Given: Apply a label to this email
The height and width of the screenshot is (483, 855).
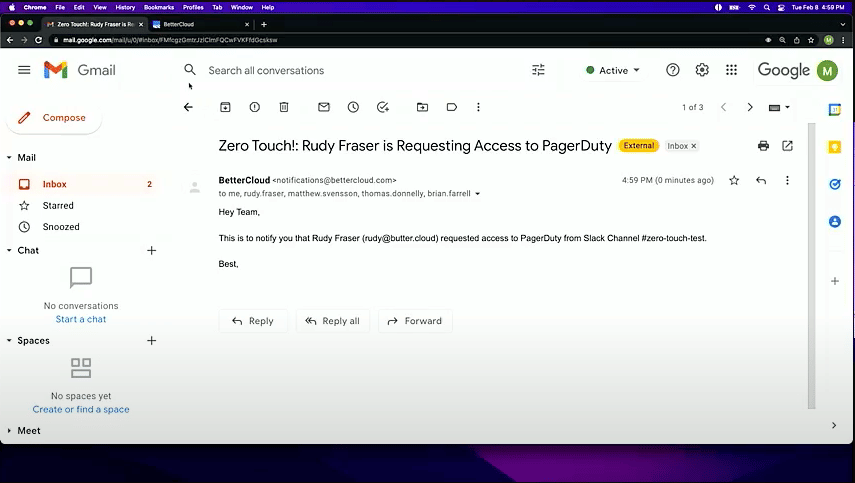Looking at the screenshot, I should pyautogui.click(x=451, y=107).
